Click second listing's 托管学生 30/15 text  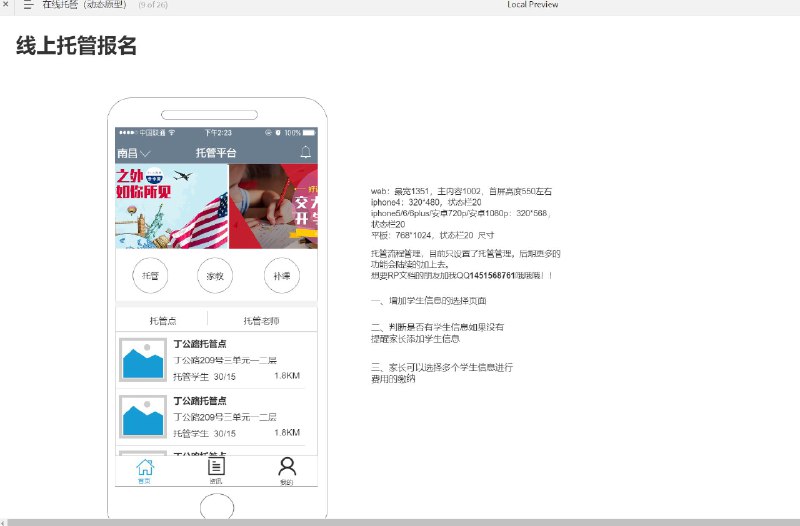tap(204, 434)
